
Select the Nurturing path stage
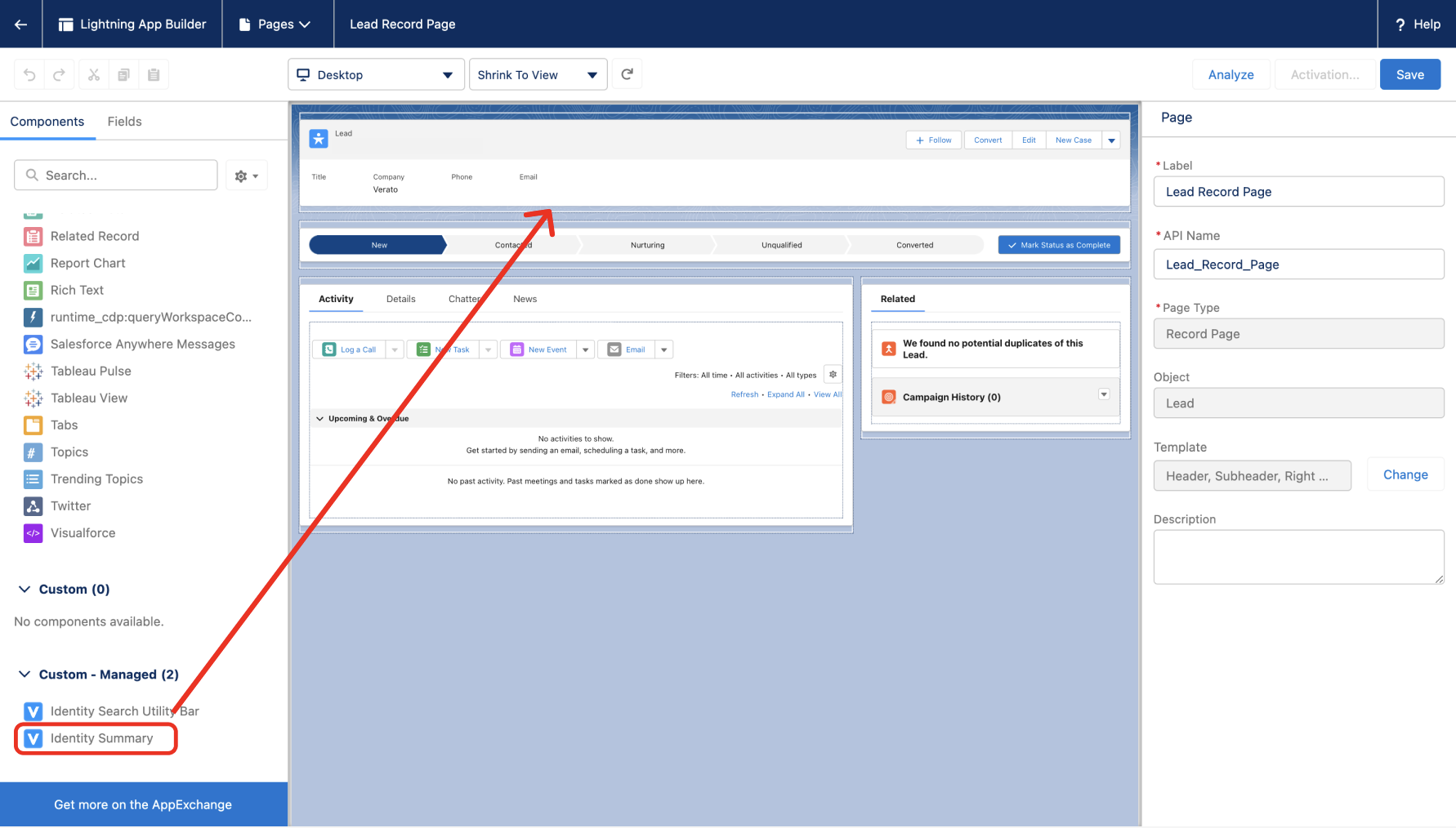[x=647, y=245]
